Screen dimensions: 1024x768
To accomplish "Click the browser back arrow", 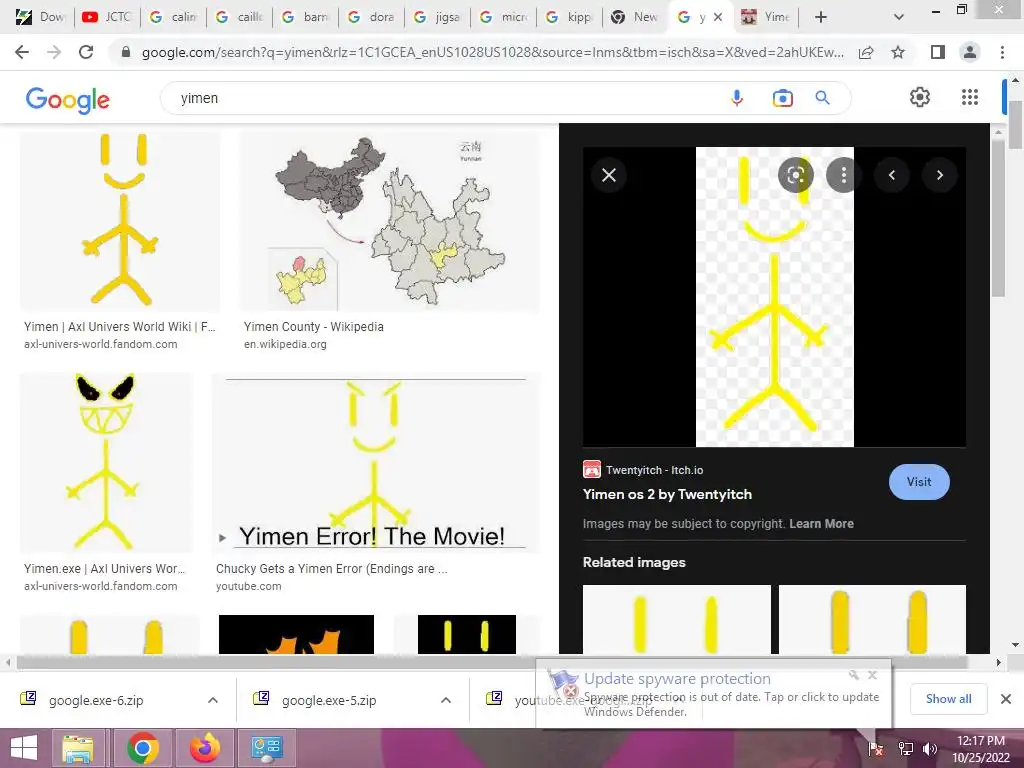I will point(22,52).
